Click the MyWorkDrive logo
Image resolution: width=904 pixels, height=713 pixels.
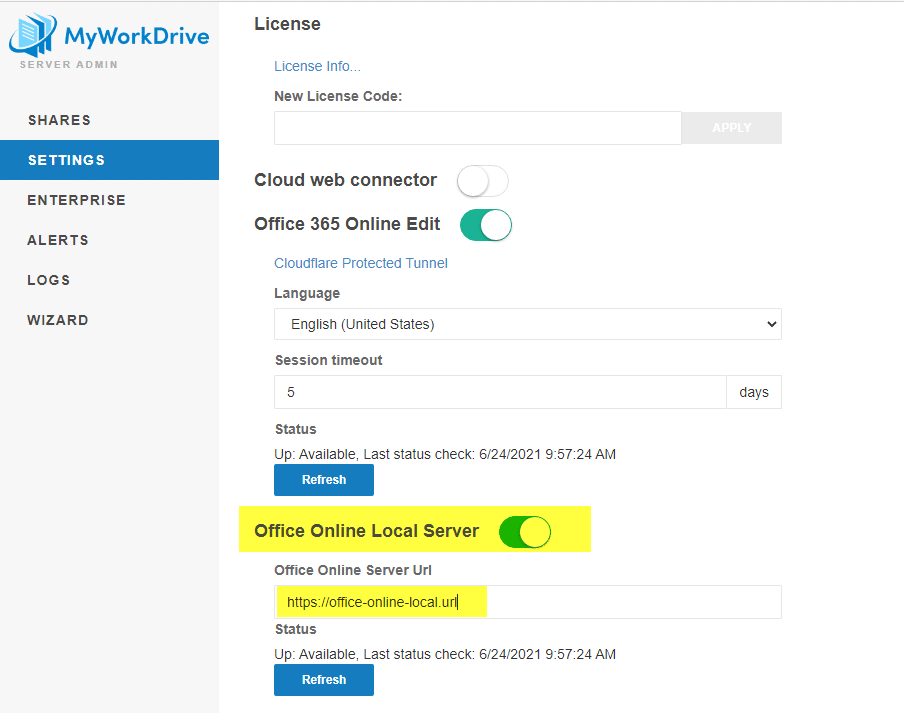click(x=109, y=38)
